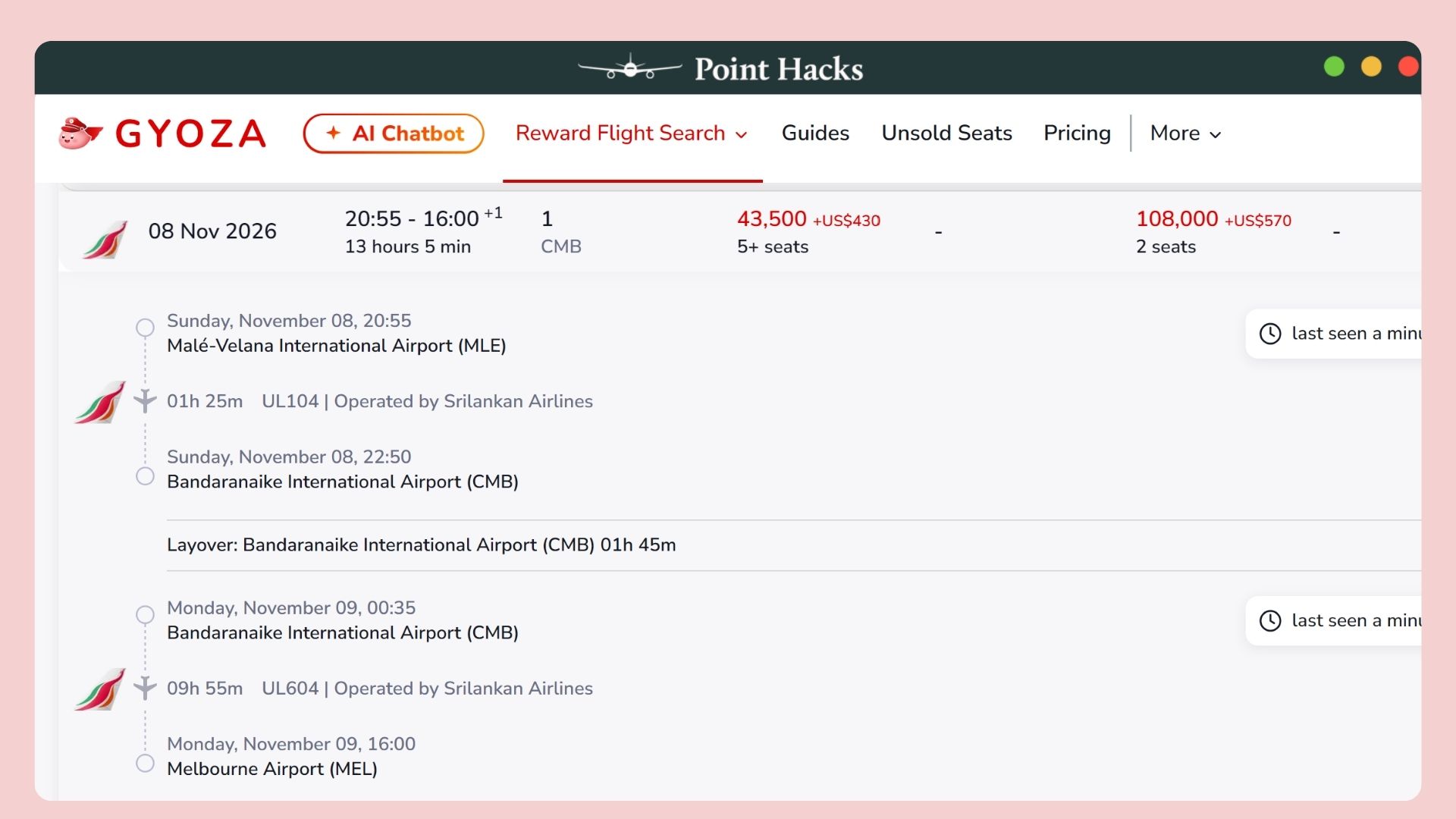This screenshot has width=1456, height=819.
Task: Click the SriLankan logo next to UL104 segment
Action: click(100, 402)
